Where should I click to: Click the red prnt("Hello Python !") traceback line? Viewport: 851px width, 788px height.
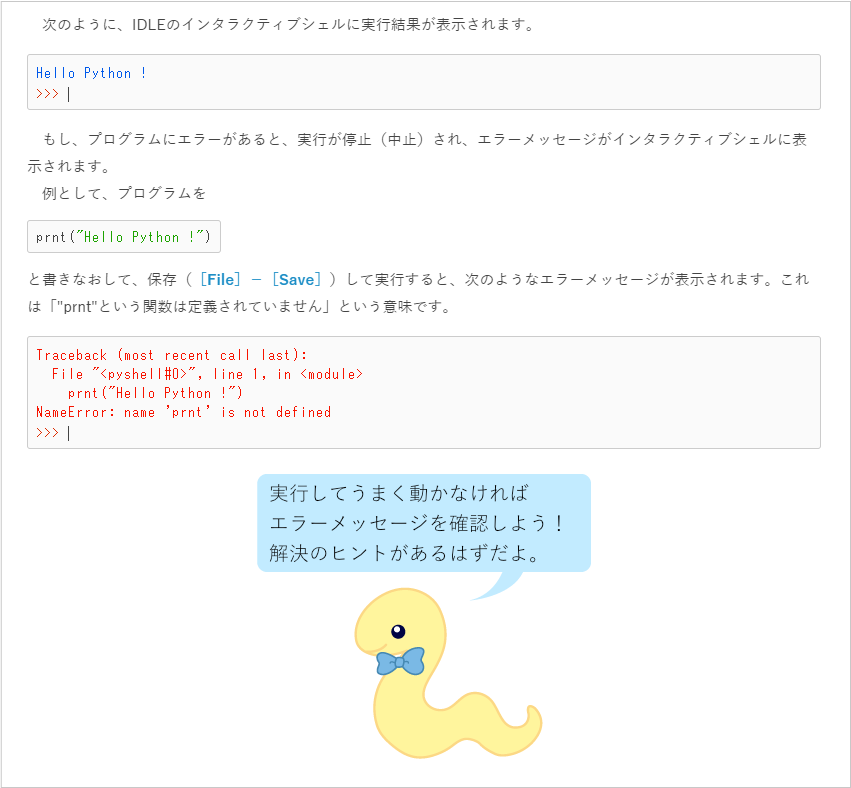(x=155, y=393)
